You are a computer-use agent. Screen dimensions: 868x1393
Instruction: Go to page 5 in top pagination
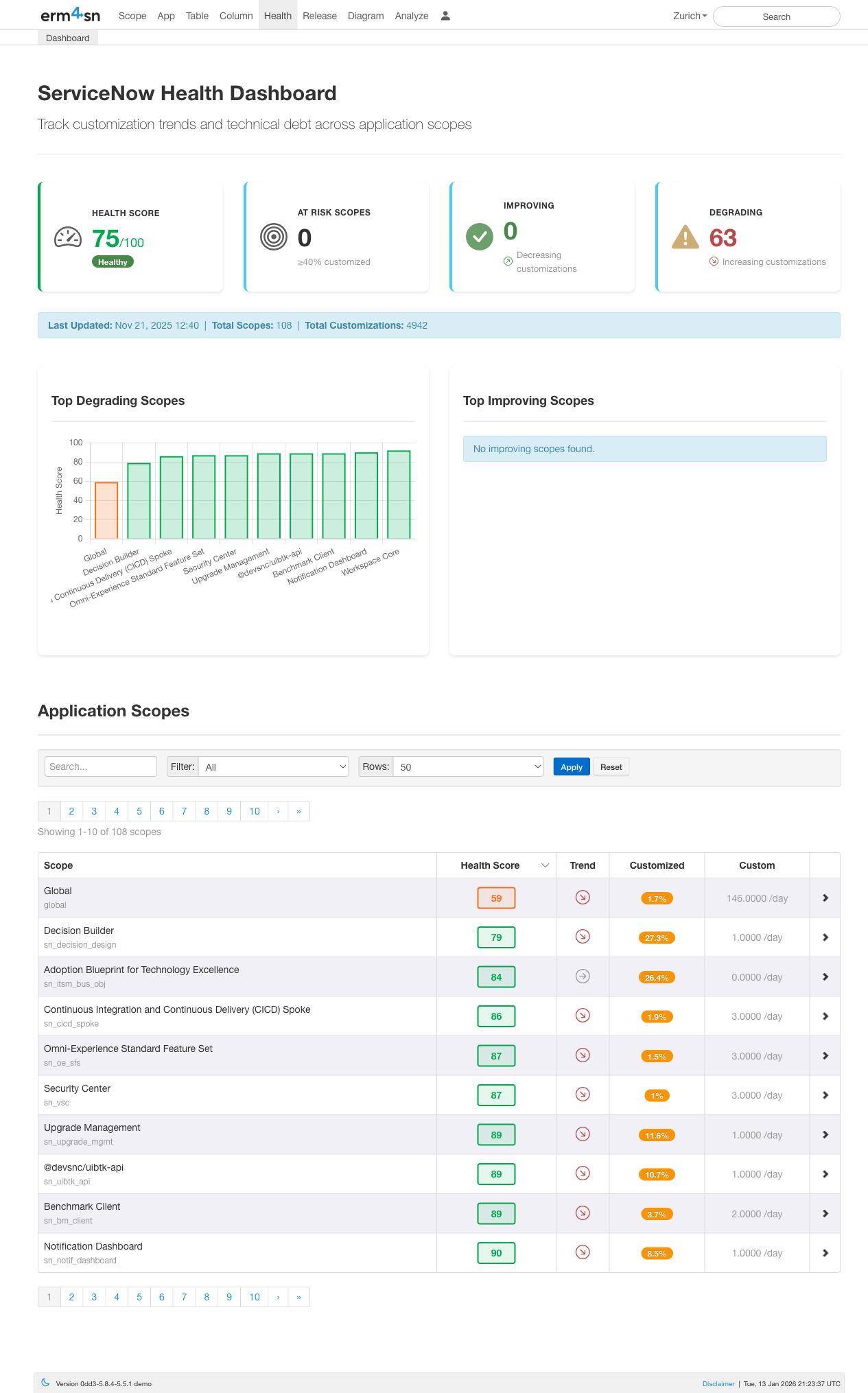(139, 811)
